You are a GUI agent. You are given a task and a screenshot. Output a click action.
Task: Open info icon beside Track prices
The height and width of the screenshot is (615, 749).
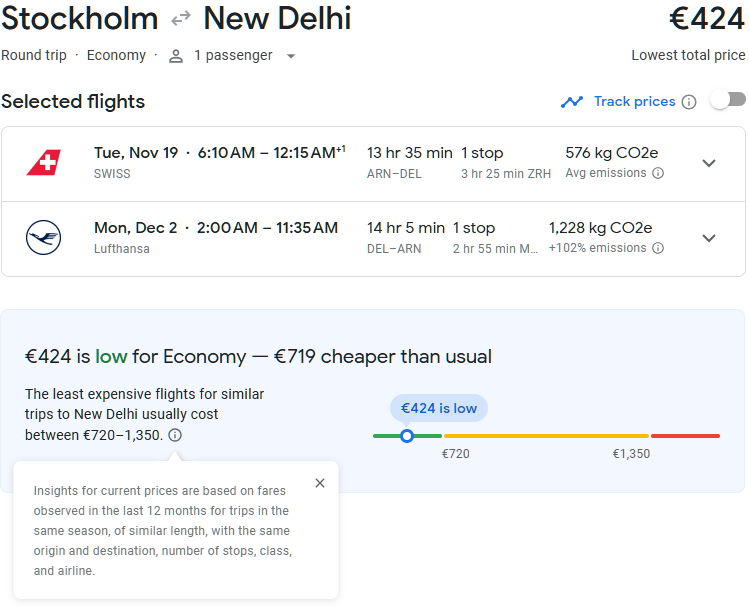688,101
